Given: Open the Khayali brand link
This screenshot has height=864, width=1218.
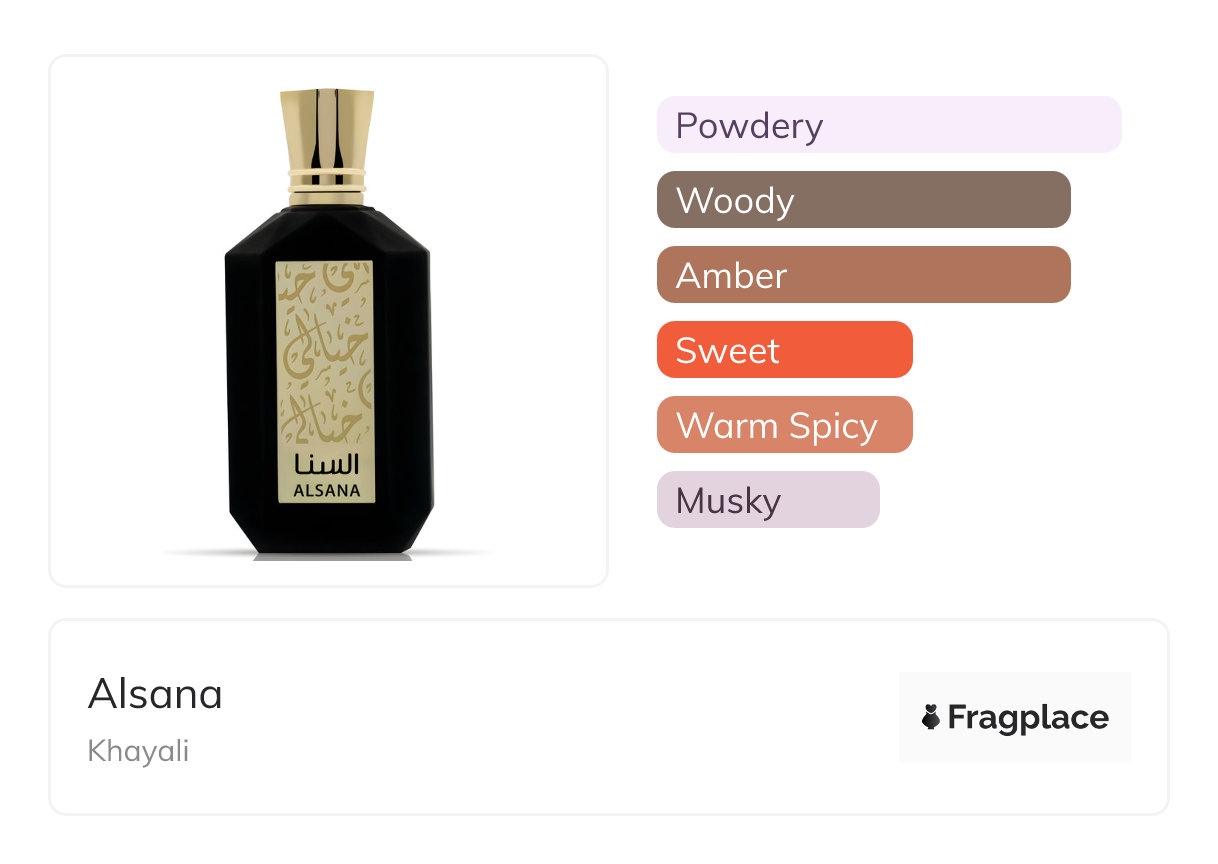Looking at the screenshot, I should [x=138, y=751].
